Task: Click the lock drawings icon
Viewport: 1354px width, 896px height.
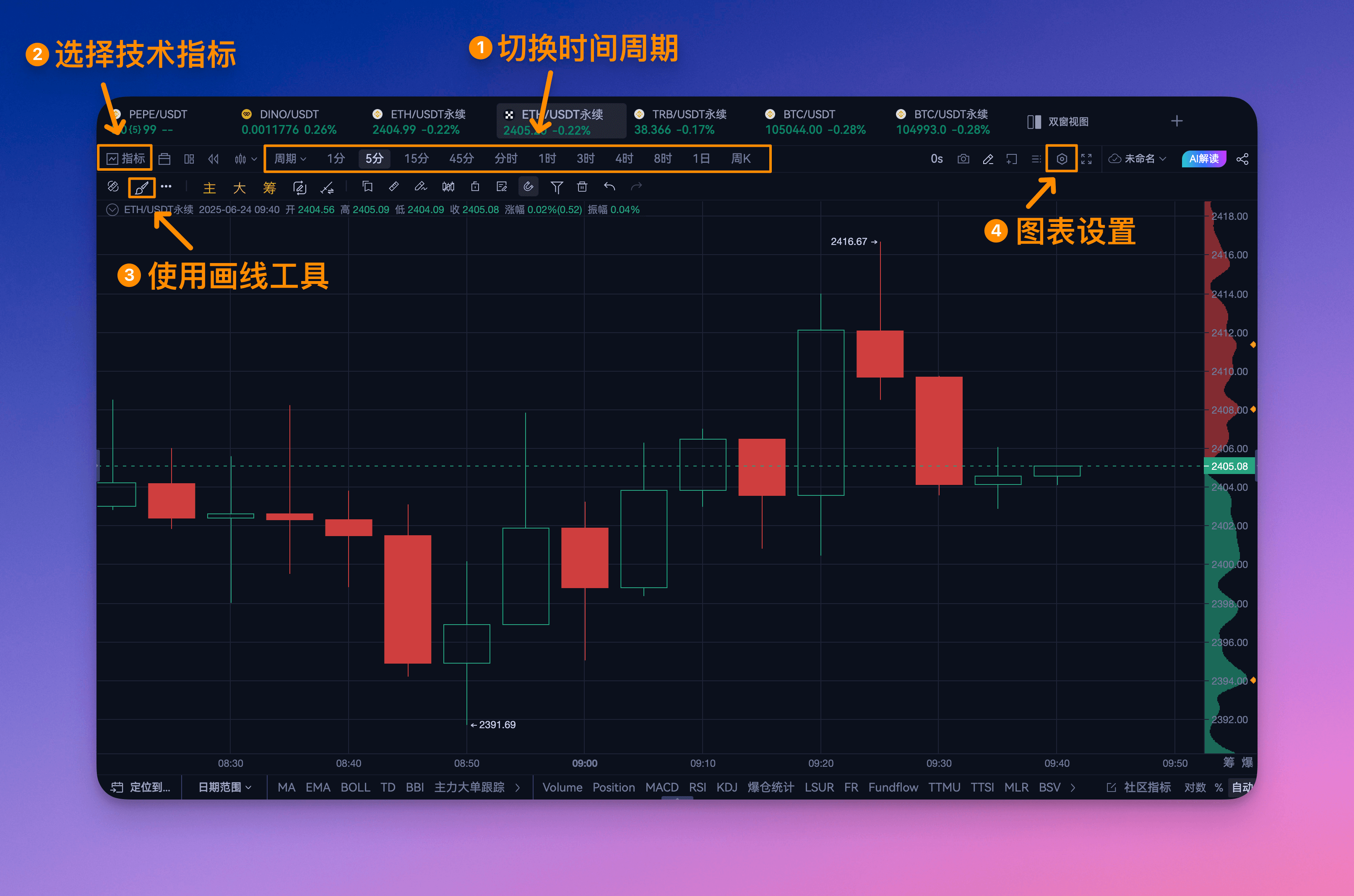Action: [475, 187]
